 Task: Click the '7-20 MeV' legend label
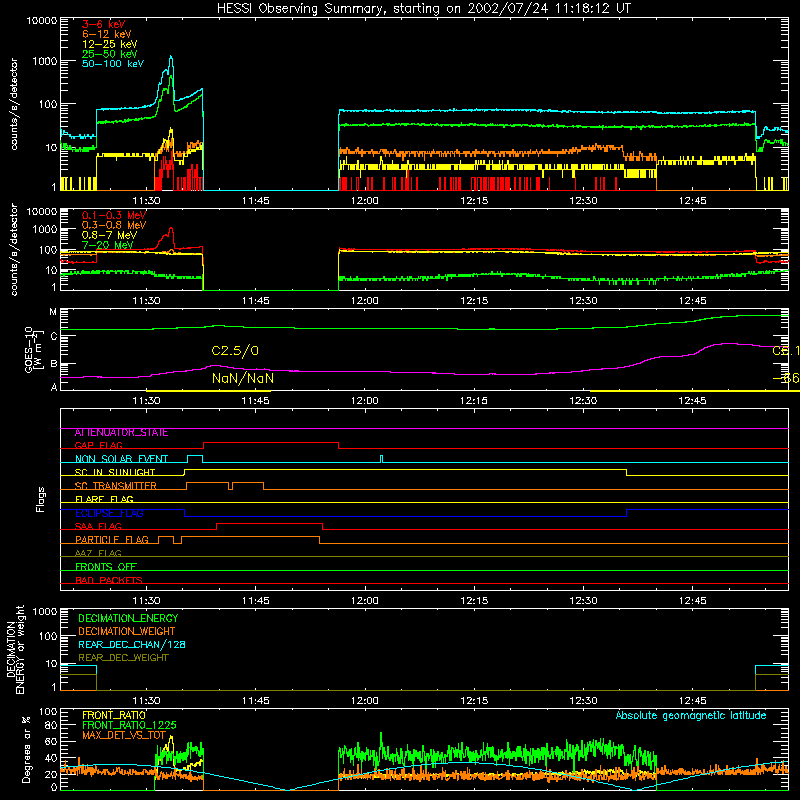pyautogui.click(x=107, y=245)
